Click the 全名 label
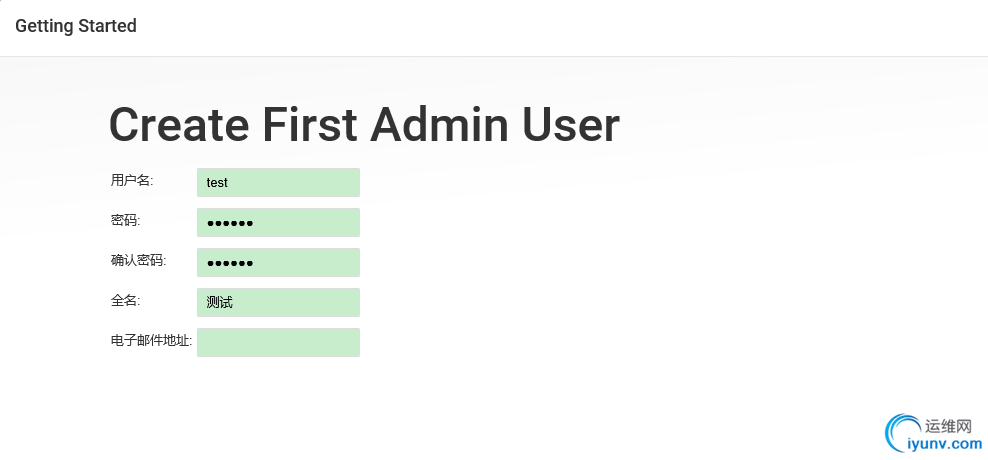The width and height of the screenshot is (988, 460). 125,301
